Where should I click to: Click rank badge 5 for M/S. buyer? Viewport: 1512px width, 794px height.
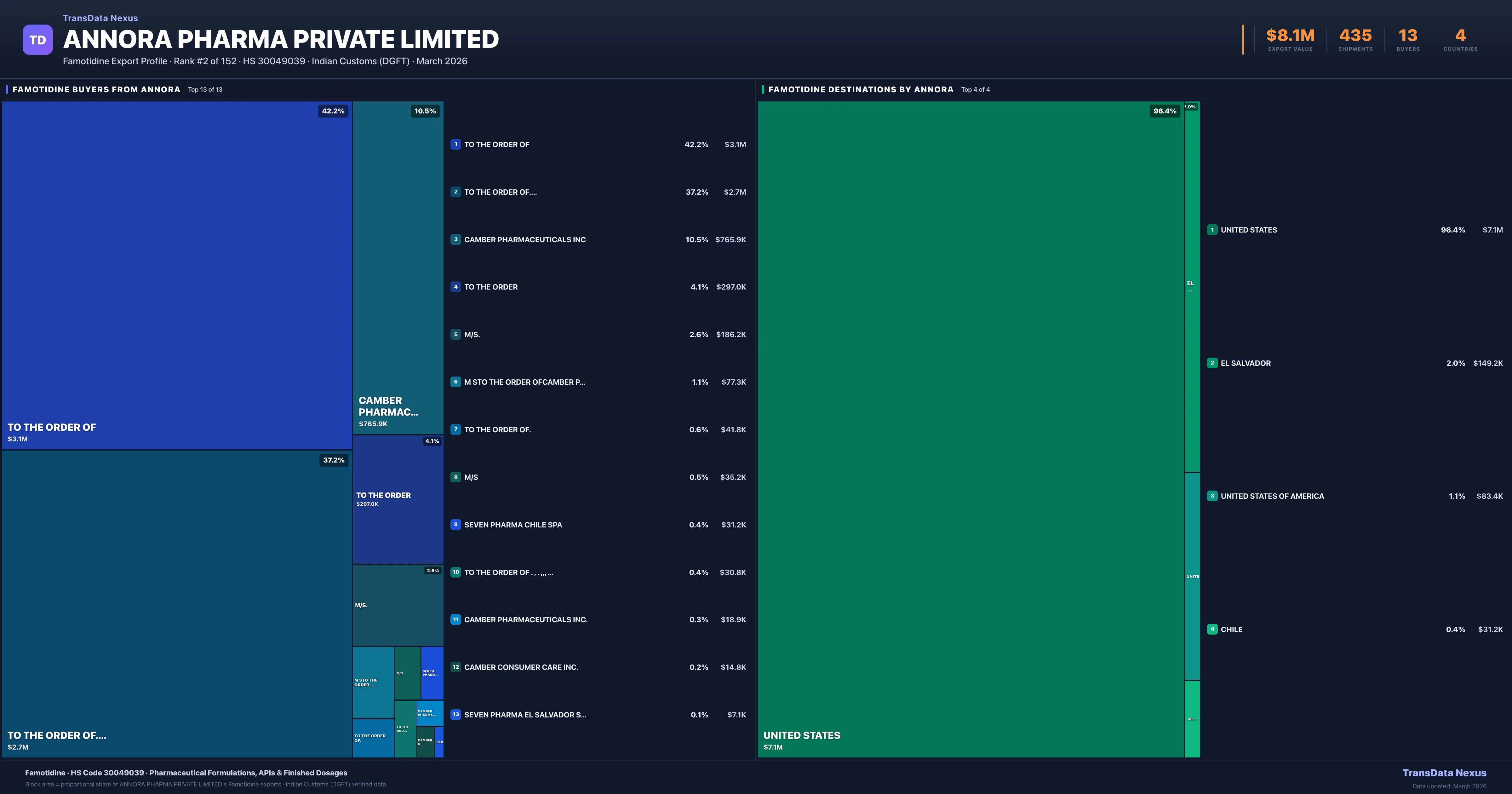455,334
